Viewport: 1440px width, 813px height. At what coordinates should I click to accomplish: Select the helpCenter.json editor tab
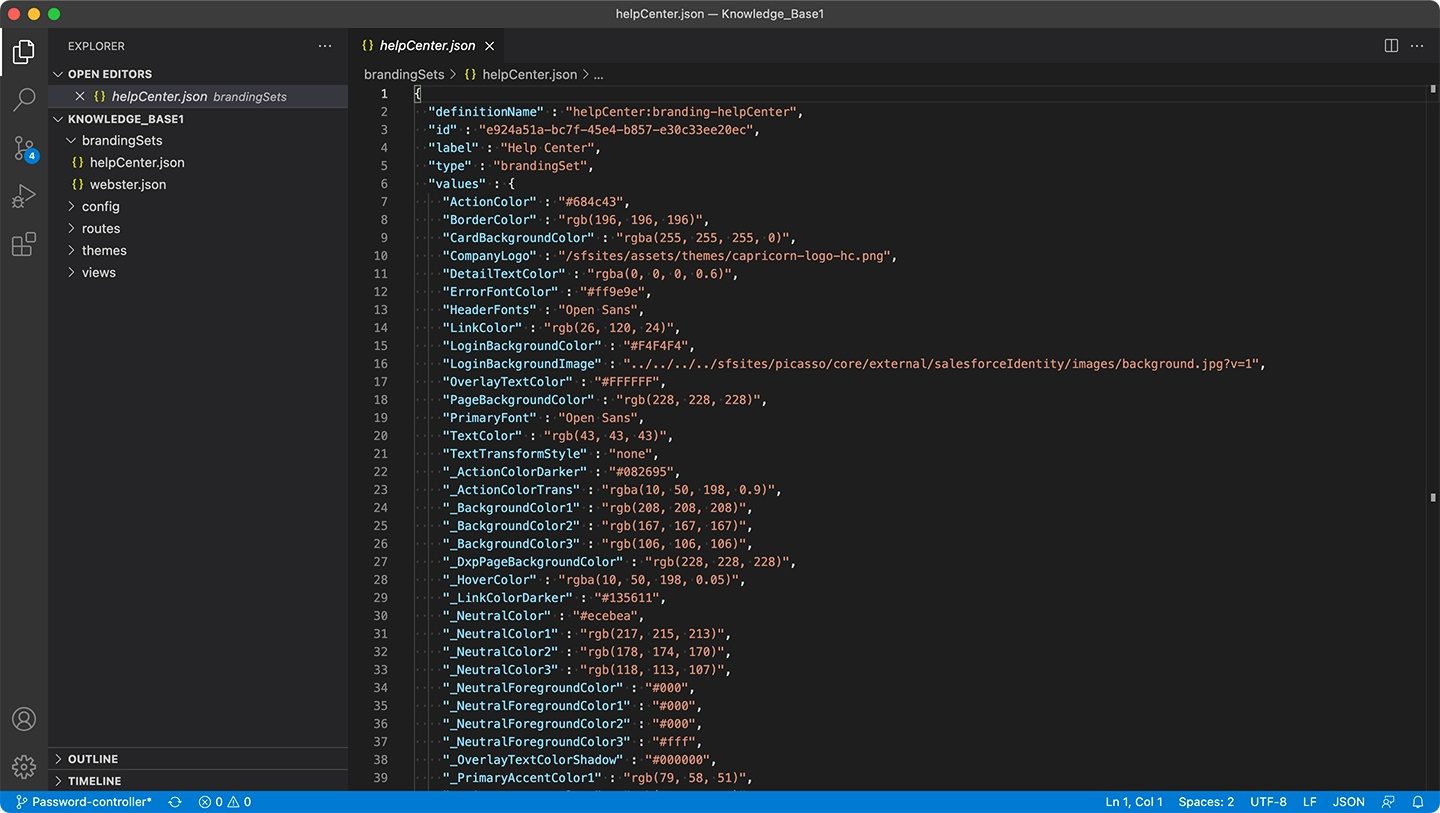coord(427,46)
